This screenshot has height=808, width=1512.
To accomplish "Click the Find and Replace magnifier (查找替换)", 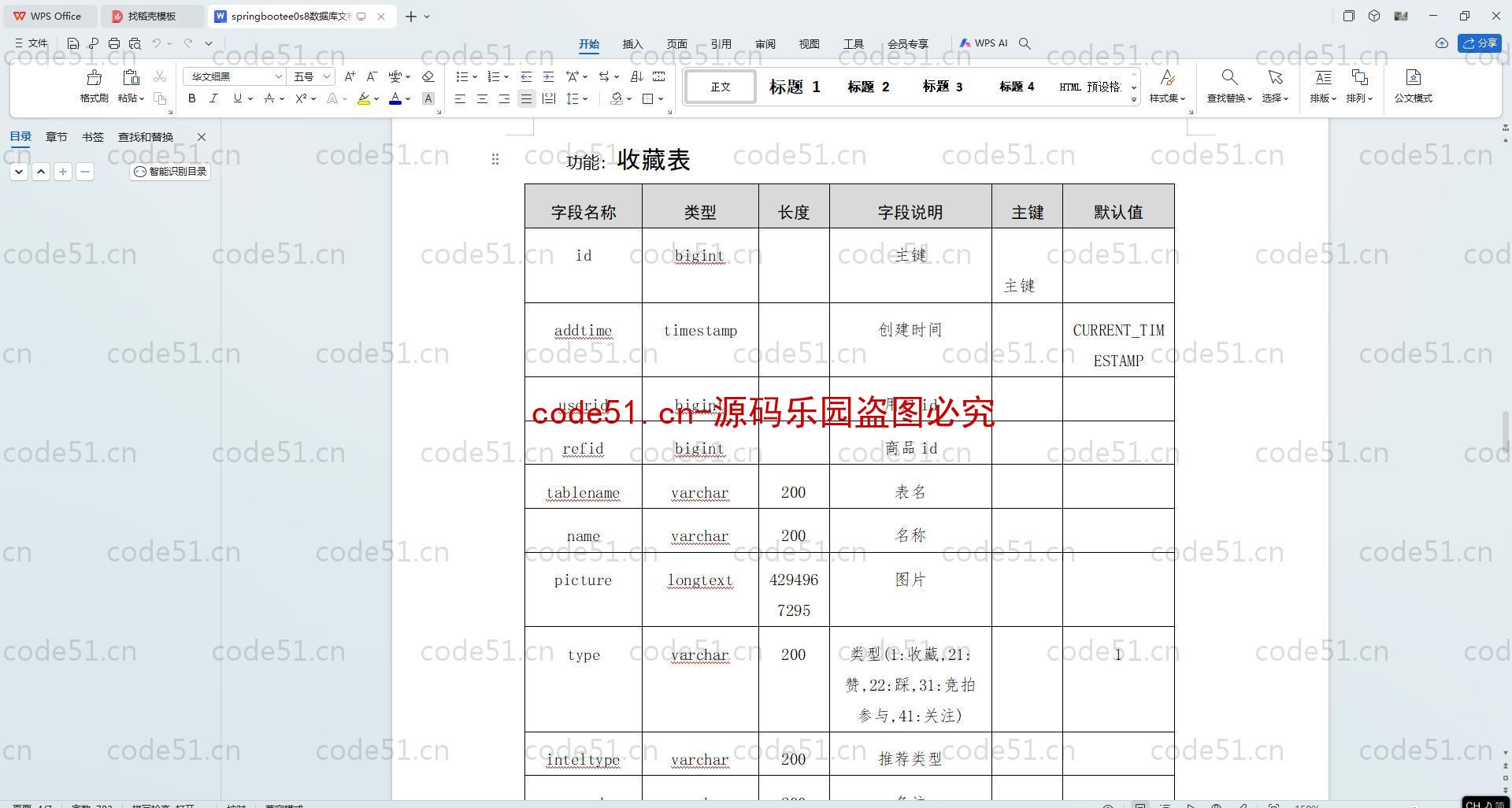I will 1228,77.
